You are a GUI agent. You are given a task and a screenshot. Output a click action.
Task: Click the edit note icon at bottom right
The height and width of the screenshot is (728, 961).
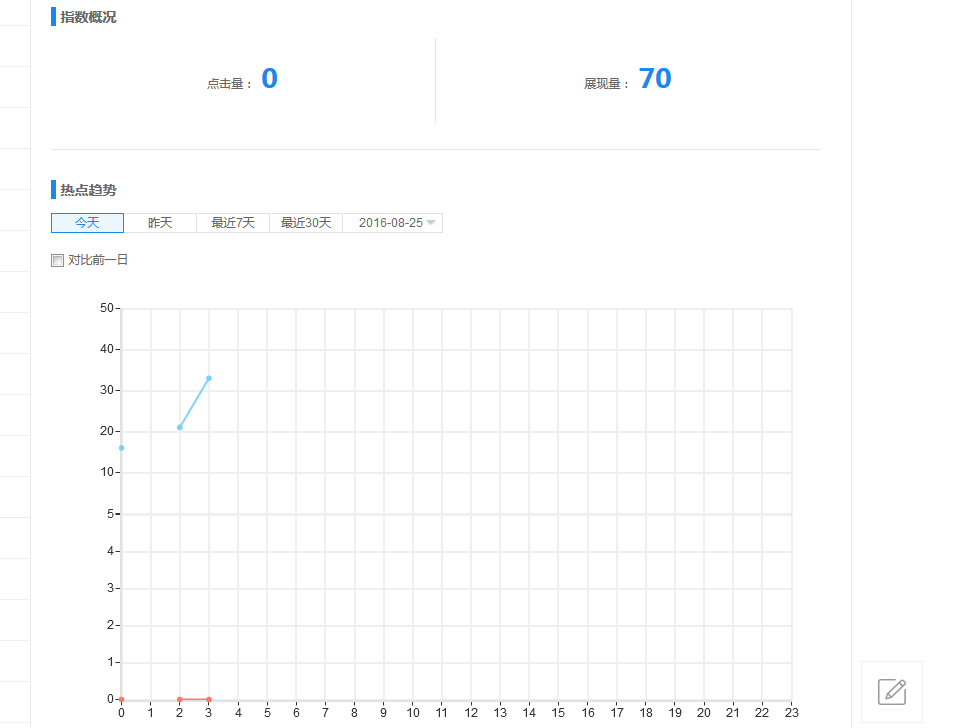(x=891, y=691)
